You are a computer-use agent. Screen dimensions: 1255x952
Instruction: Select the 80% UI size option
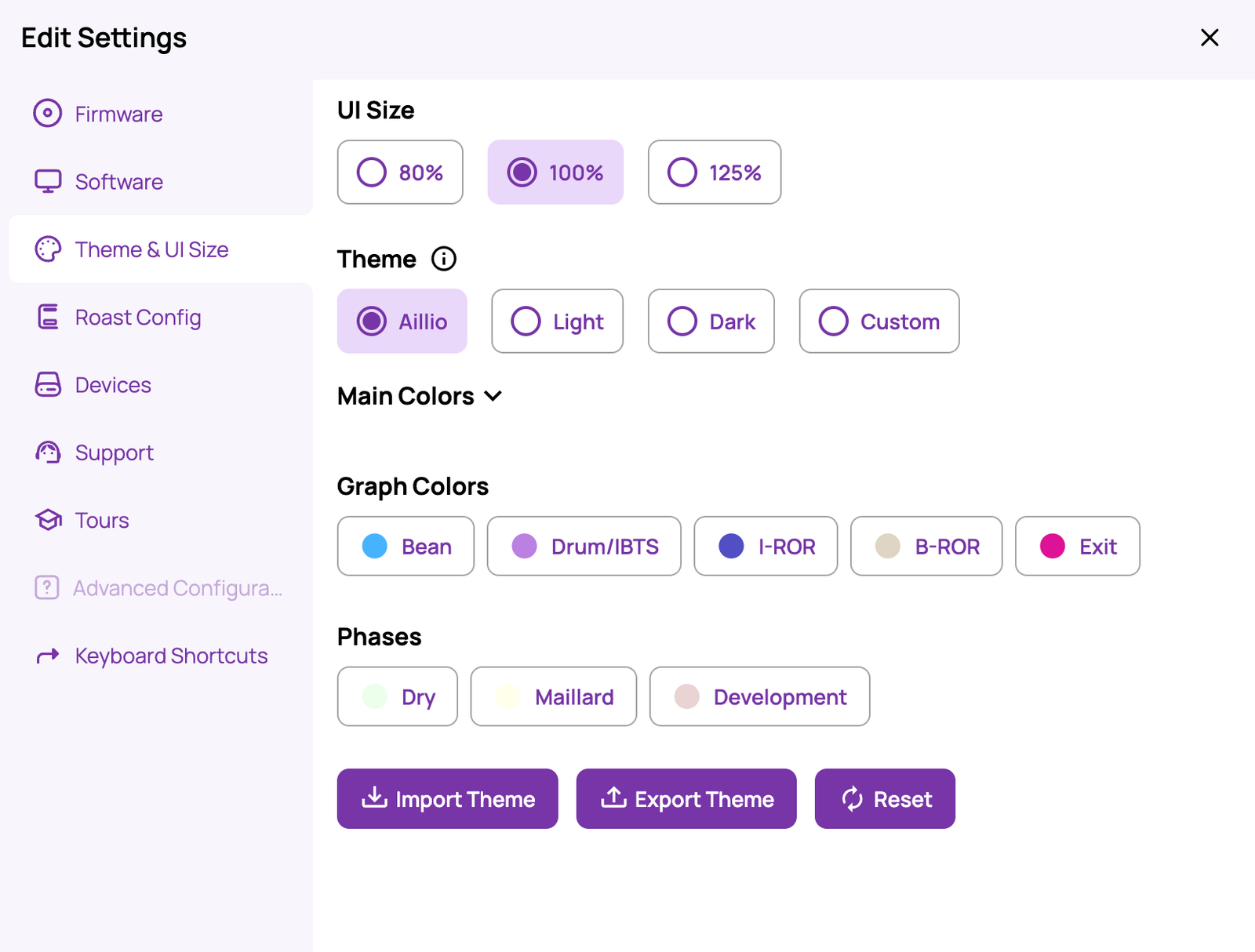click(400, 173)
